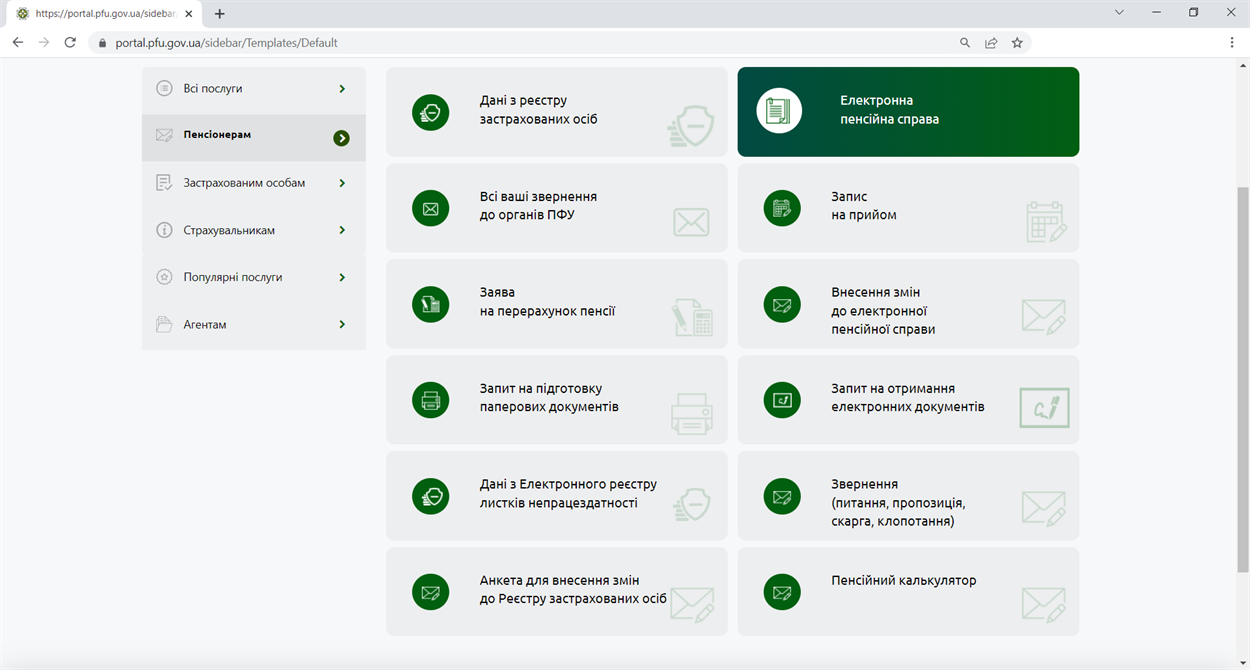
Task: Click the star icon beside Популярні послуги
Action: coord(164,277)
